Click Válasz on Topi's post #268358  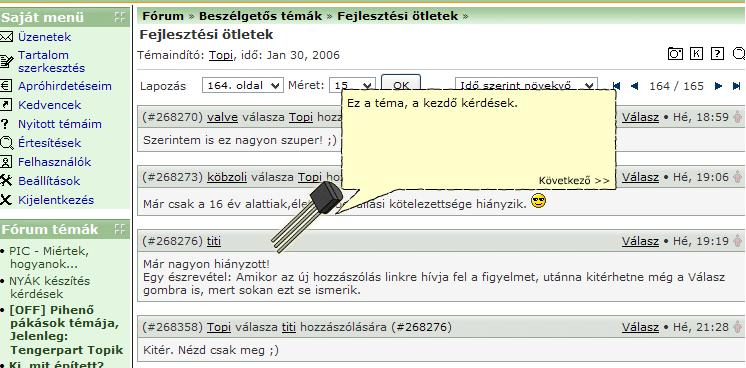(640, 327)
